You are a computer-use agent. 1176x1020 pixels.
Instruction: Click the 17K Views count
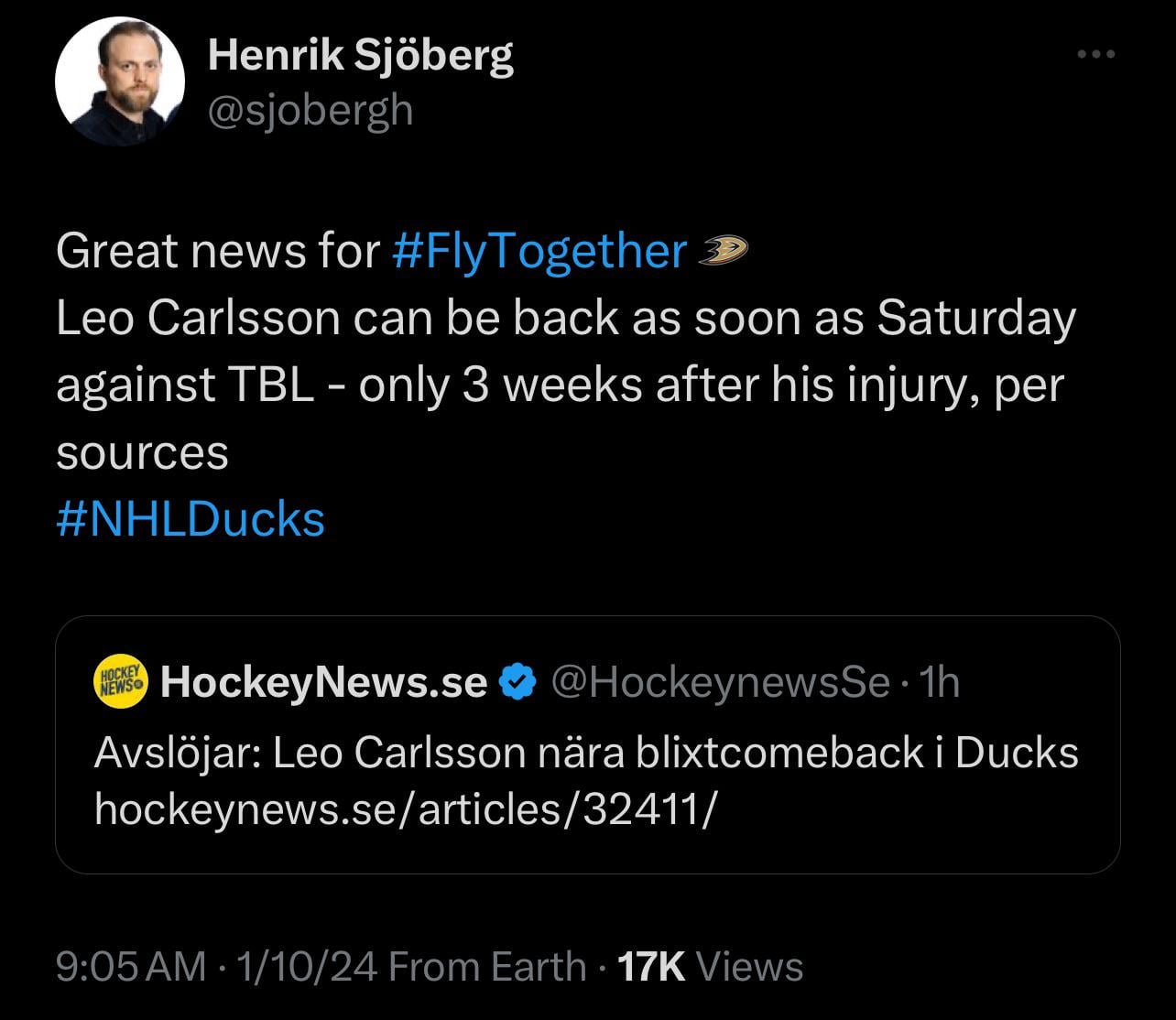pyautogui.click(x=711, y=967)
